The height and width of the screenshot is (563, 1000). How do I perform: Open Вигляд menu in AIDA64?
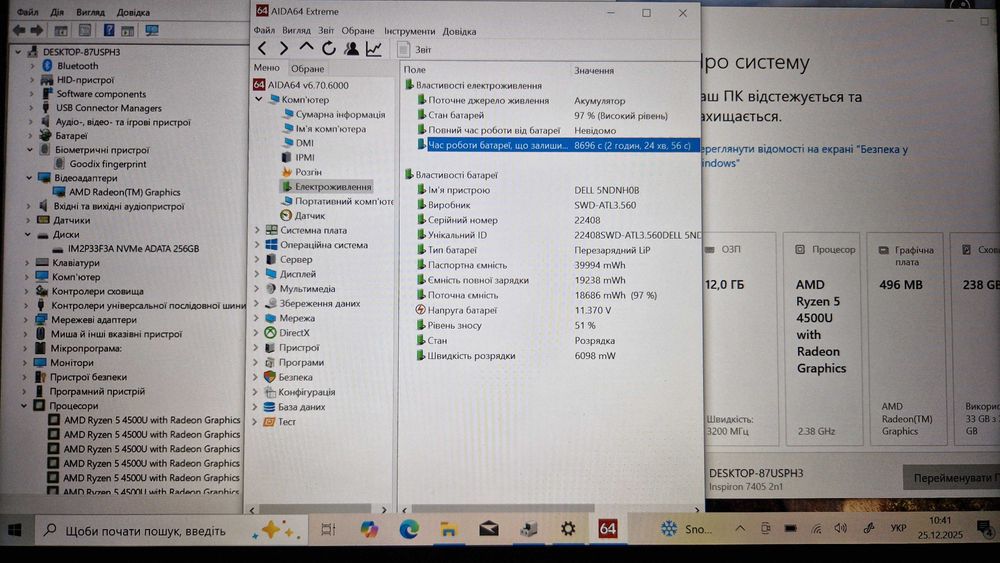point(297,31)
